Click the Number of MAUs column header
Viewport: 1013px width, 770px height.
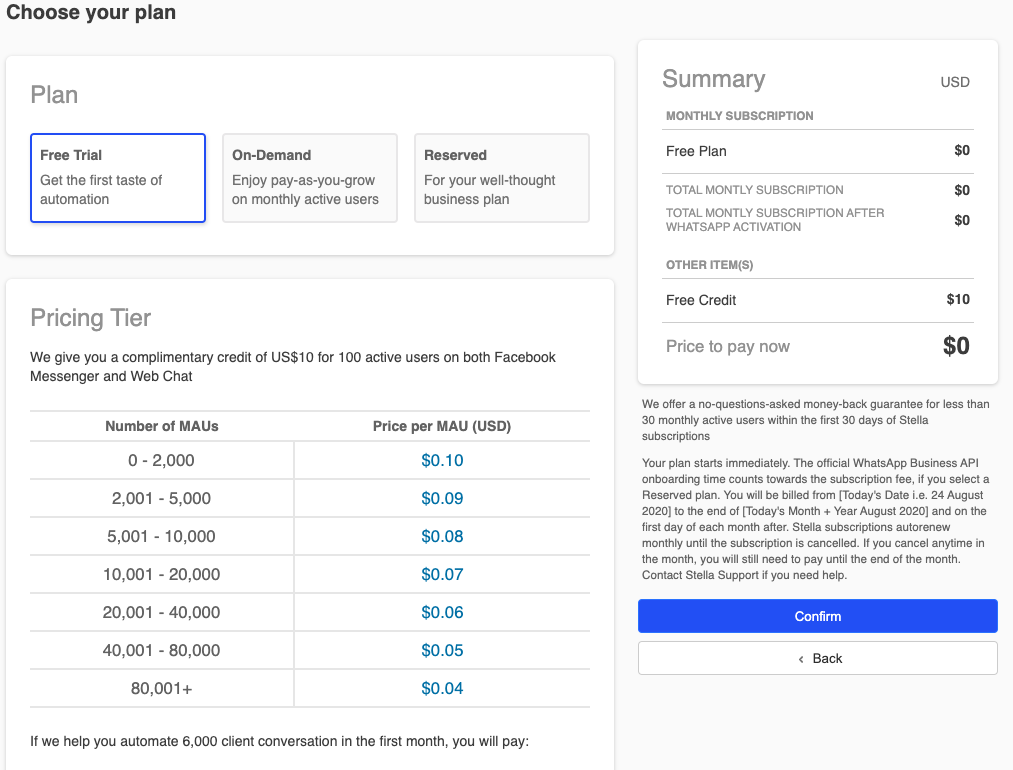tap(162, 426)
